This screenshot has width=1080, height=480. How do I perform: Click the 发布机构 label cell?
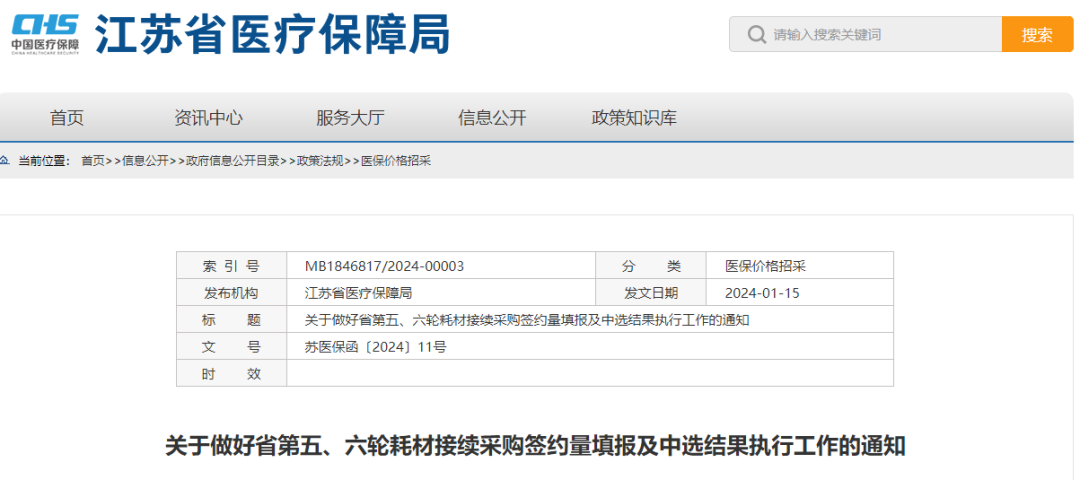[231, 293]
